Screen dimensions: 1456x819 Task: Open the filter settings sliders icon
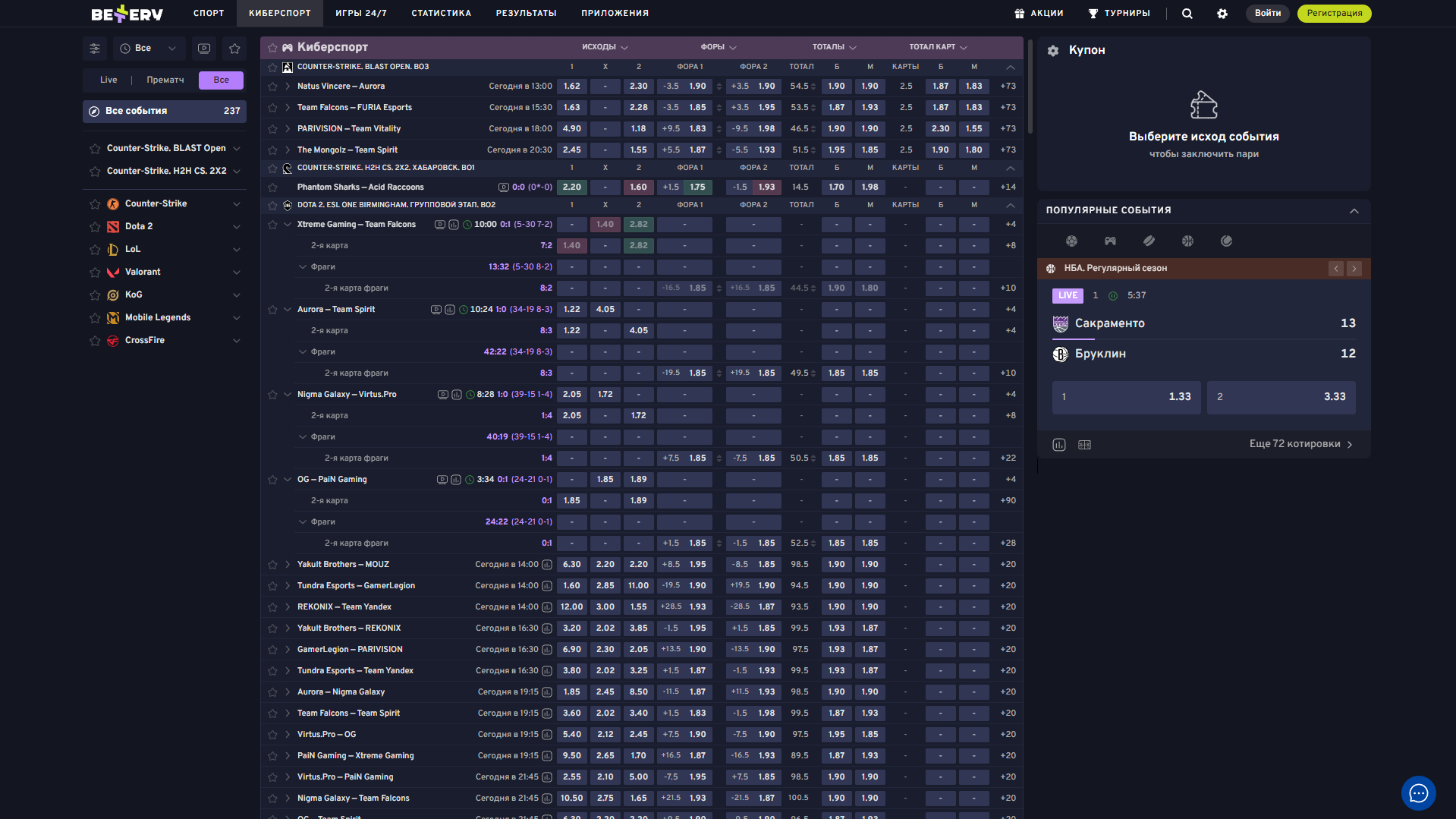95,49
